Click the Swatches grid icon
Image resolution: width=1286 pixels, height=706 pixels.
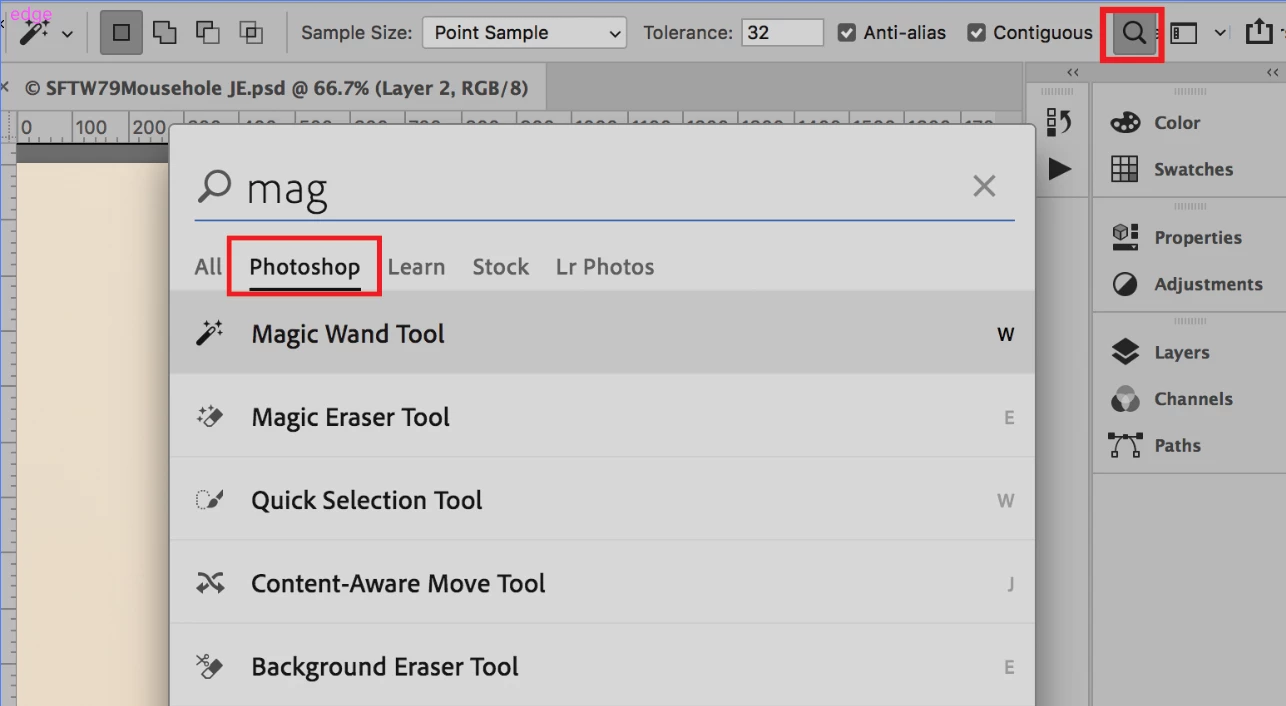(1125, 169)
